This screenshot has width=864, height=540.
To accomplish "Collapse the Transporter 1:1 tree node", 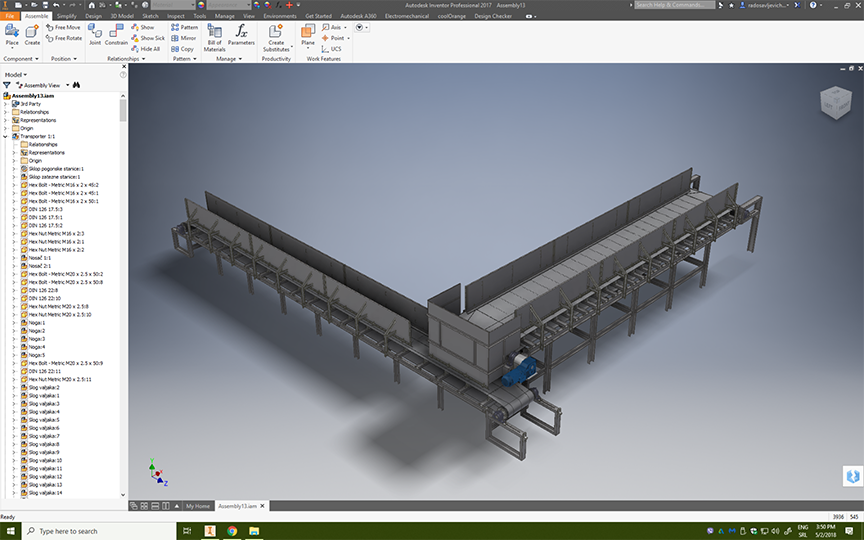I will 5,136.
